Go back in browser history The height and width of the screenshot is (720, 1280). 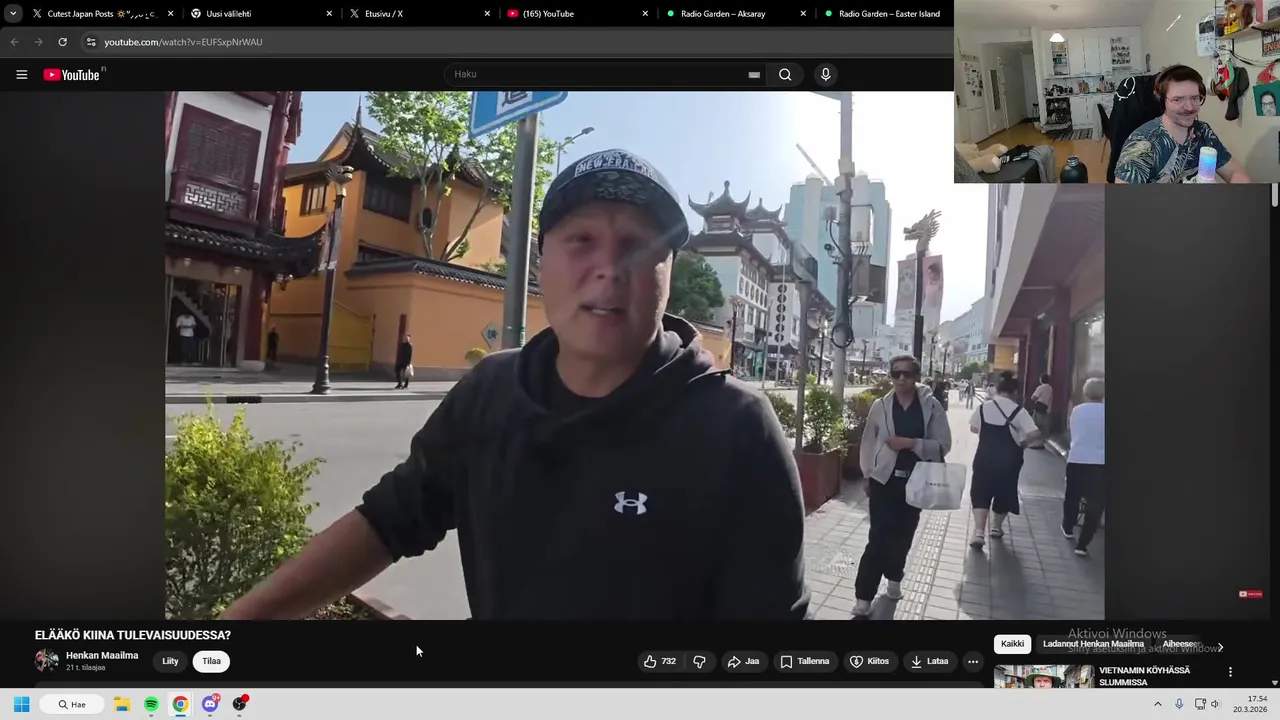14,42
